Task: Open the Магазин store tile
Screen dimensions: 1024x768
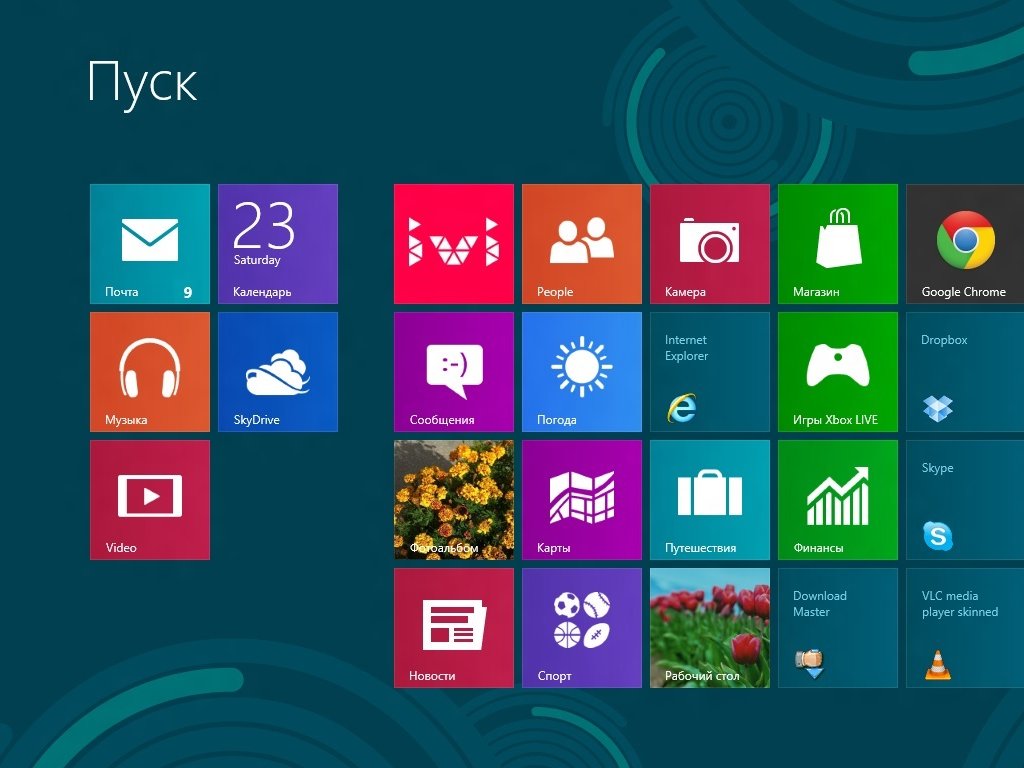Action: click(x=838, y=244)
